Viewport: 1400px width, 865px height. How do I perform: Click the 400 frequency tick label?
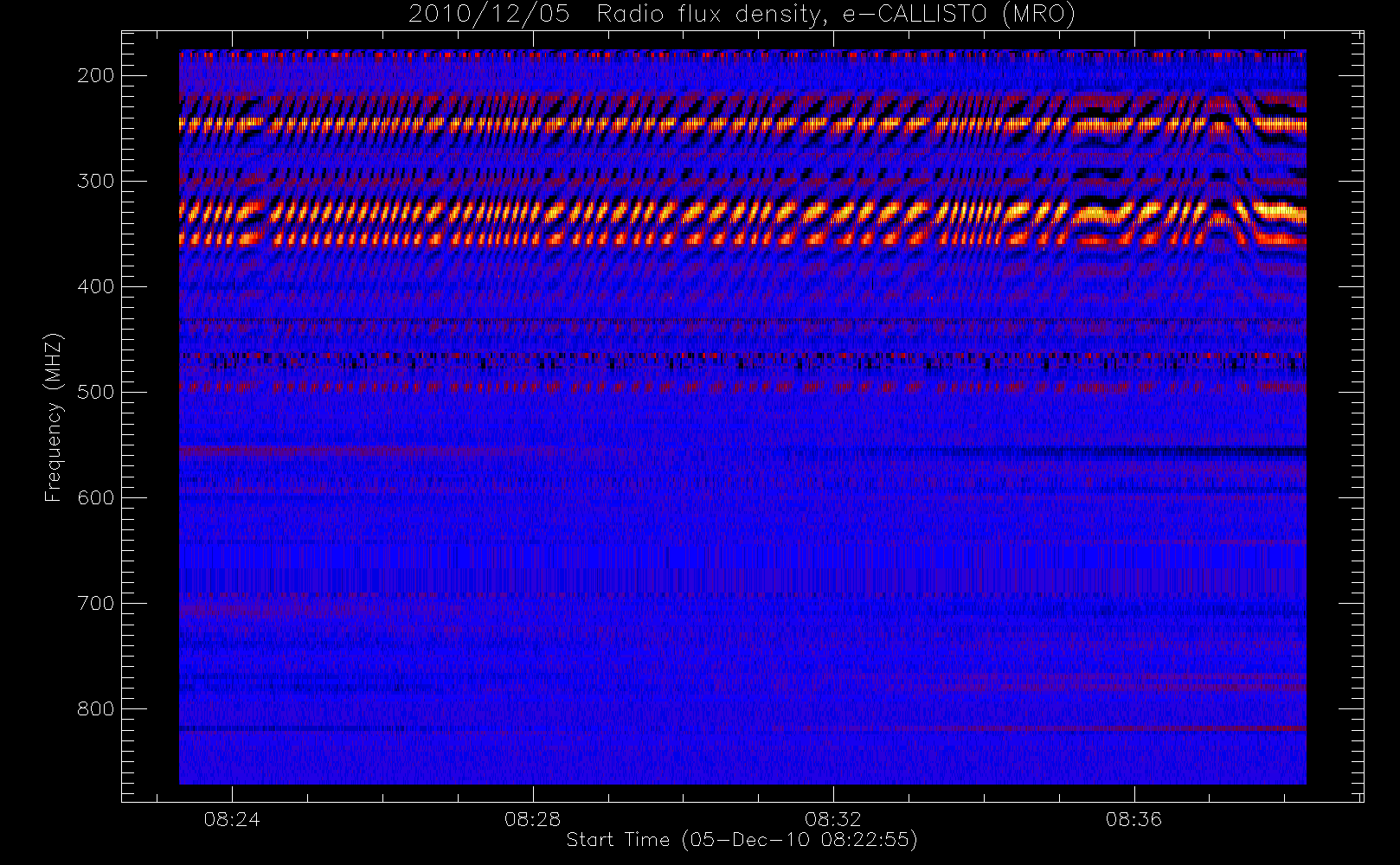[x=96, y=286]
